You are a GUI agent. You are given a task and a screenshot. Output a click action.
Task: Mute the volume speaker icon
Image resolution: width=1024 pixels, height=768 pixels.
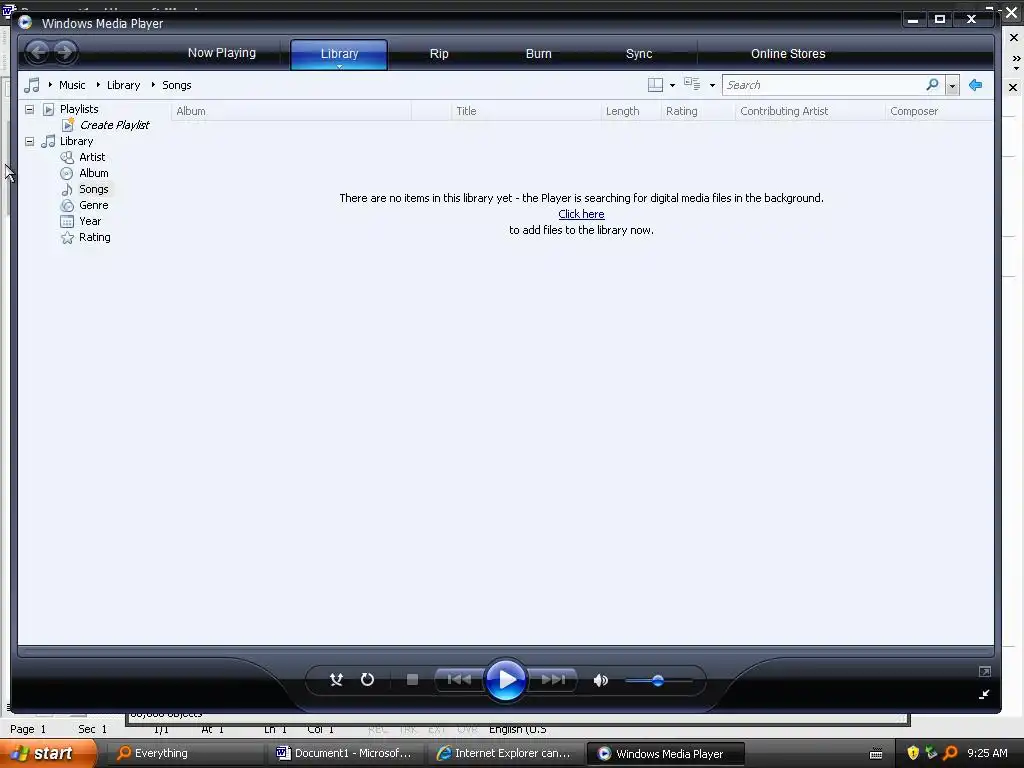[600, 680]
